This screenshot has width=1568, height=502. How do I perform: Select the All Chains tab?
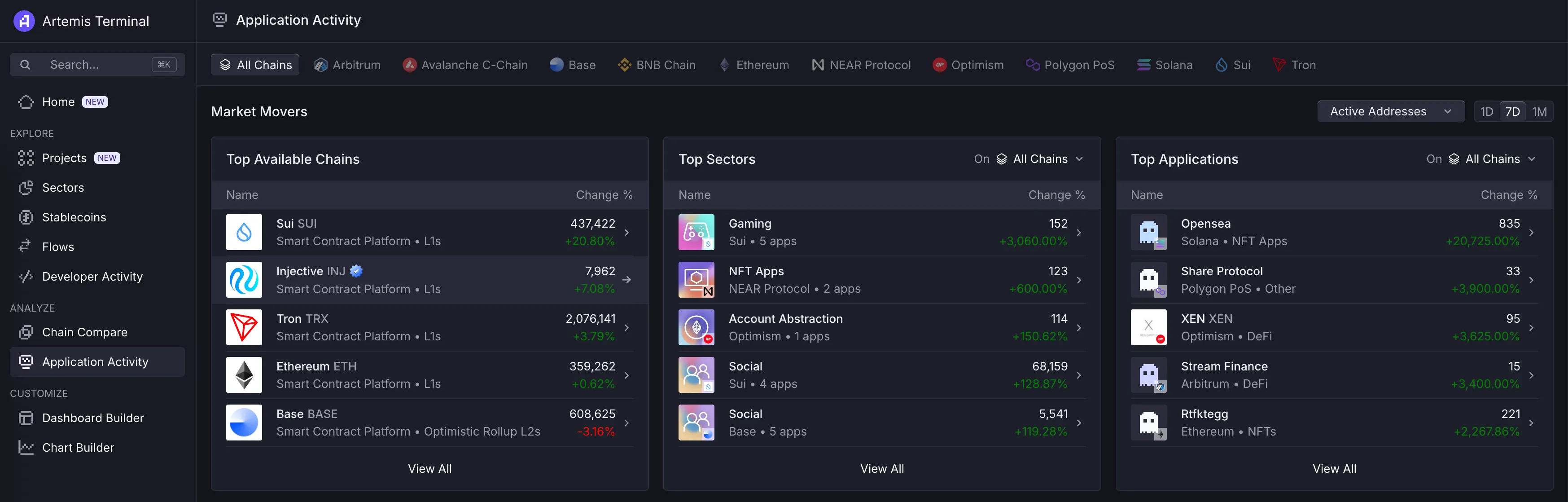click(x=255, y=65)
